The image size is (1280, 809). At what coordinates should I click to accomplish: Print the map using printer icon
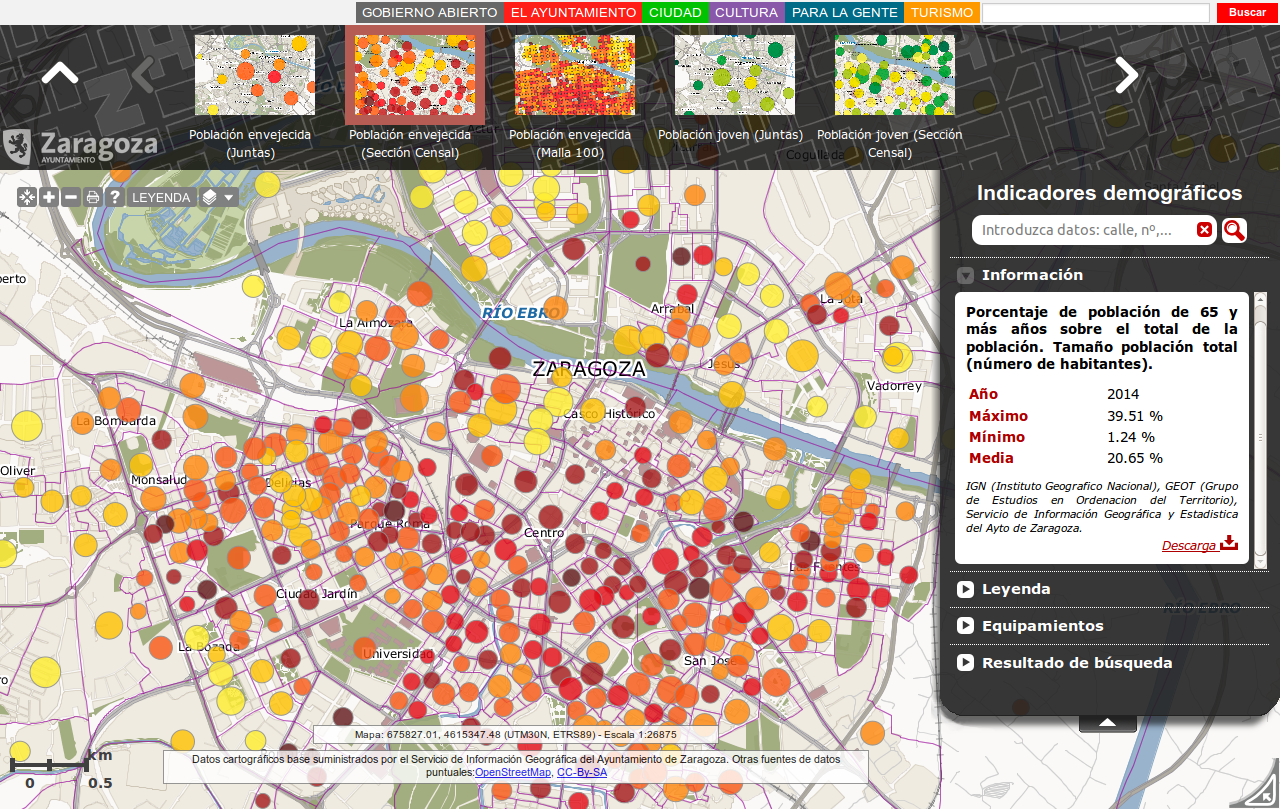click(x=93, y=197)
